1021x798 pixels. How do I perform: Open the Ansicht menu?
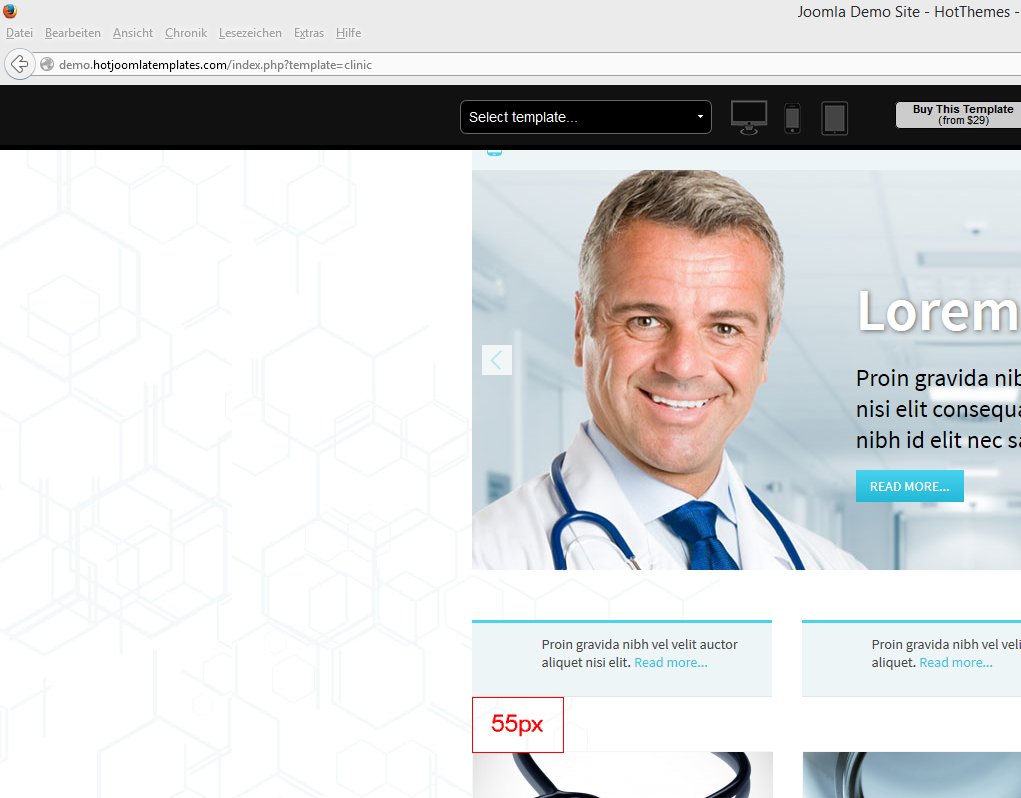133,33
